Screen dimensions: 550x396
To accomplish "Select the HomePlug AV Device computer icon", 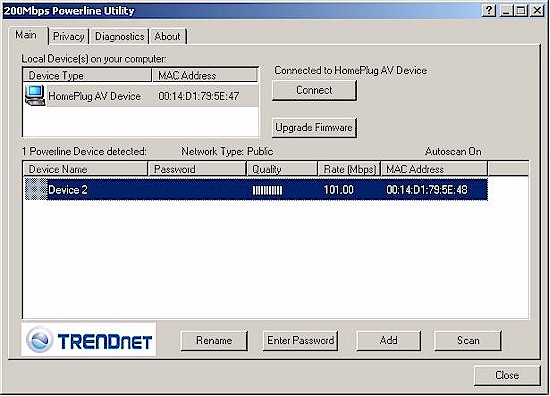I will [35, 95].
